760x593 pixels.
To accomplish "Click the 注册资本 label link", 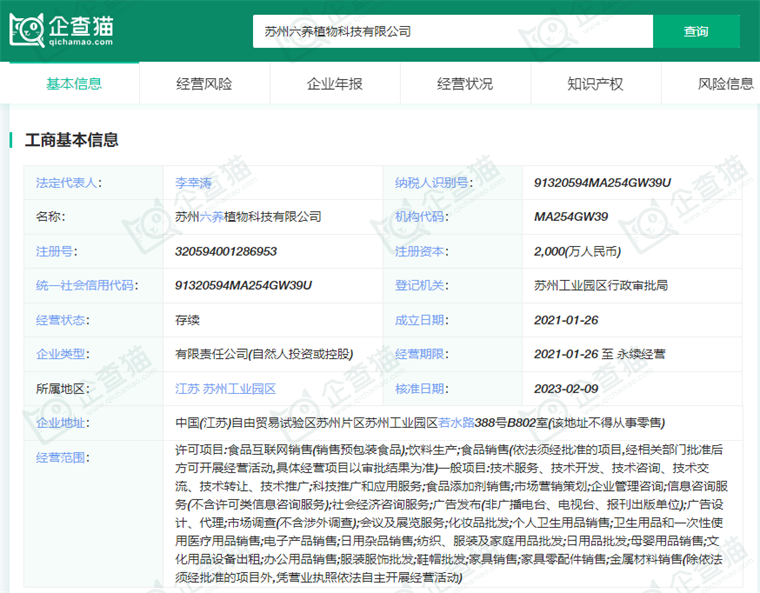I will pyautogui.click(x=419, y=251).
